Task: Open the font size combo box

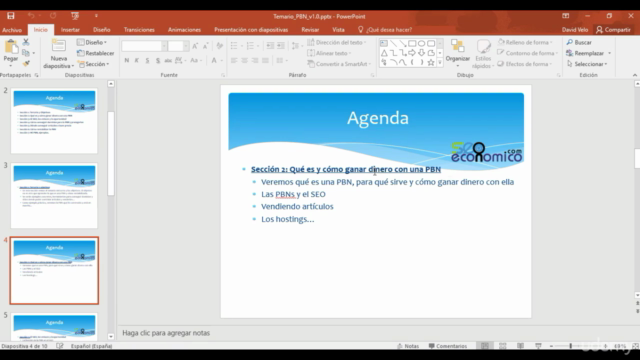Action: pyautogui.click(x=178, y=46)
